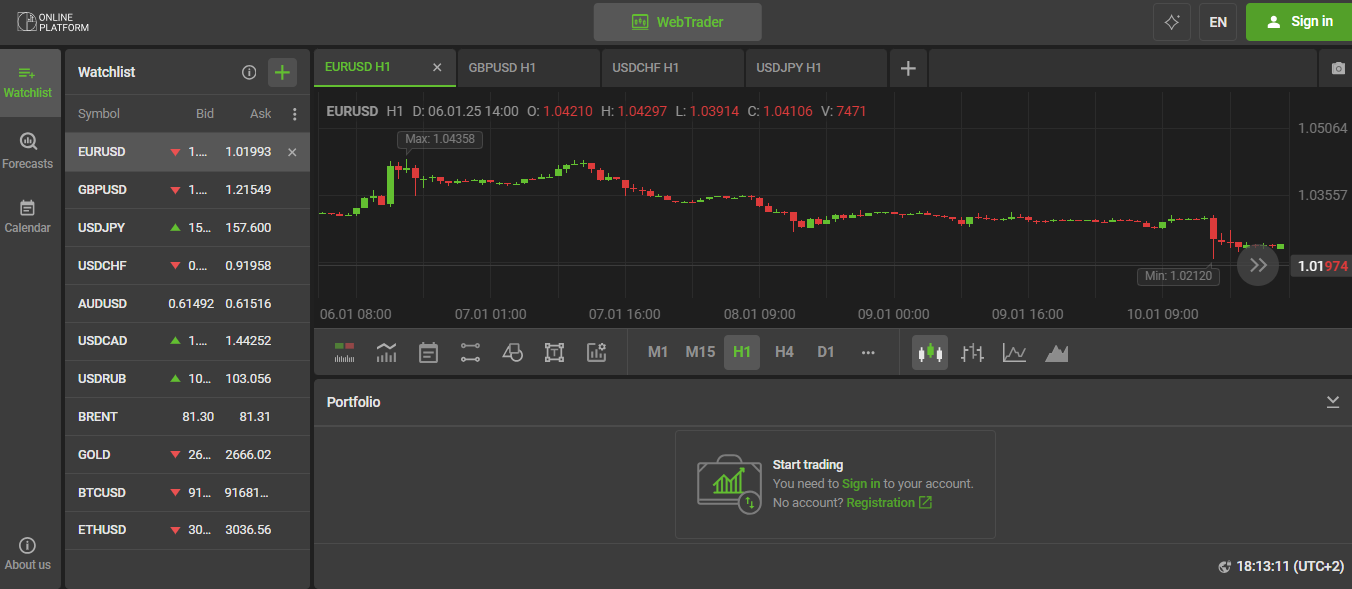Open the Calendar sidebar panel
Screen dimensions: 1352x589
28,215
